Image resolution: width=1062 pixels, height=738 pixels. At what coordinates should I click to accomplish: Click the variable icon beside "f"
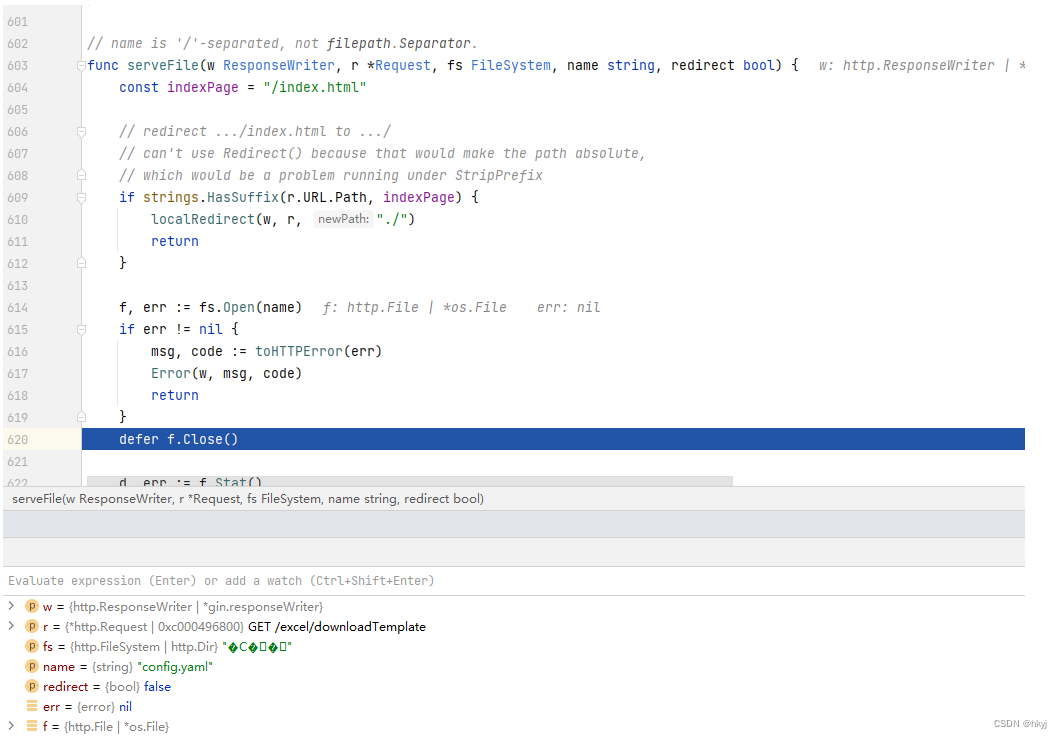tap(31, 726)
